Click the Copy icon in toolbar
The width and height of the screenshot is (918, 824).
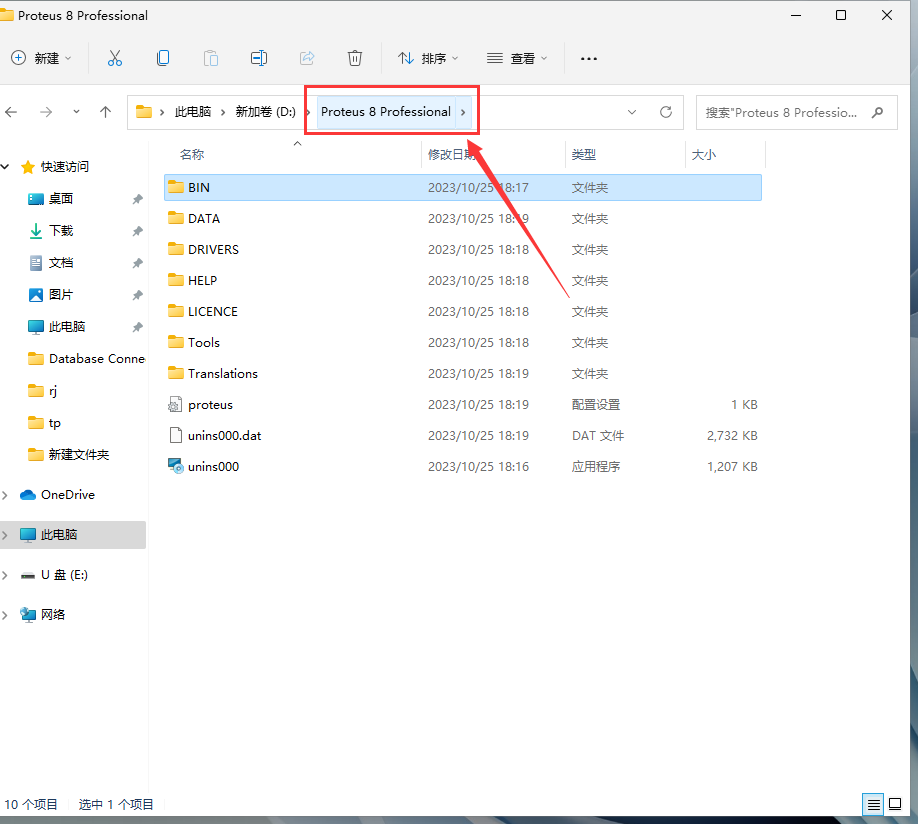point(163,58)
